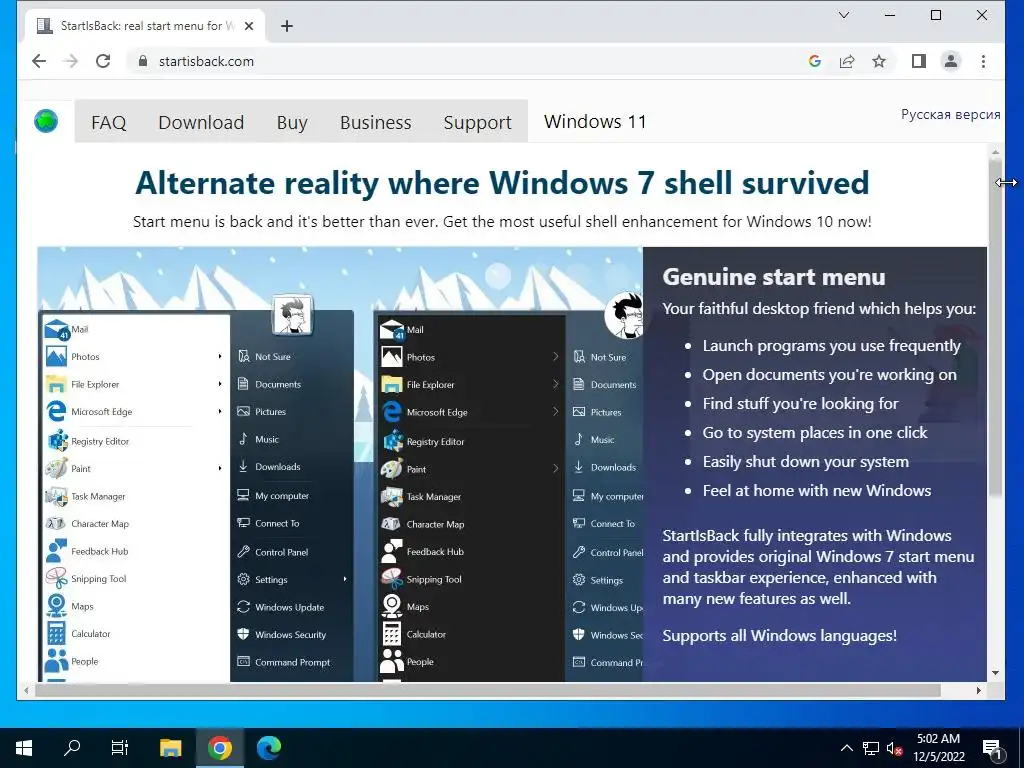Screen dimensions: 1024x768
Task: Click the scroll up arrow
Action: tap(995, 153)
